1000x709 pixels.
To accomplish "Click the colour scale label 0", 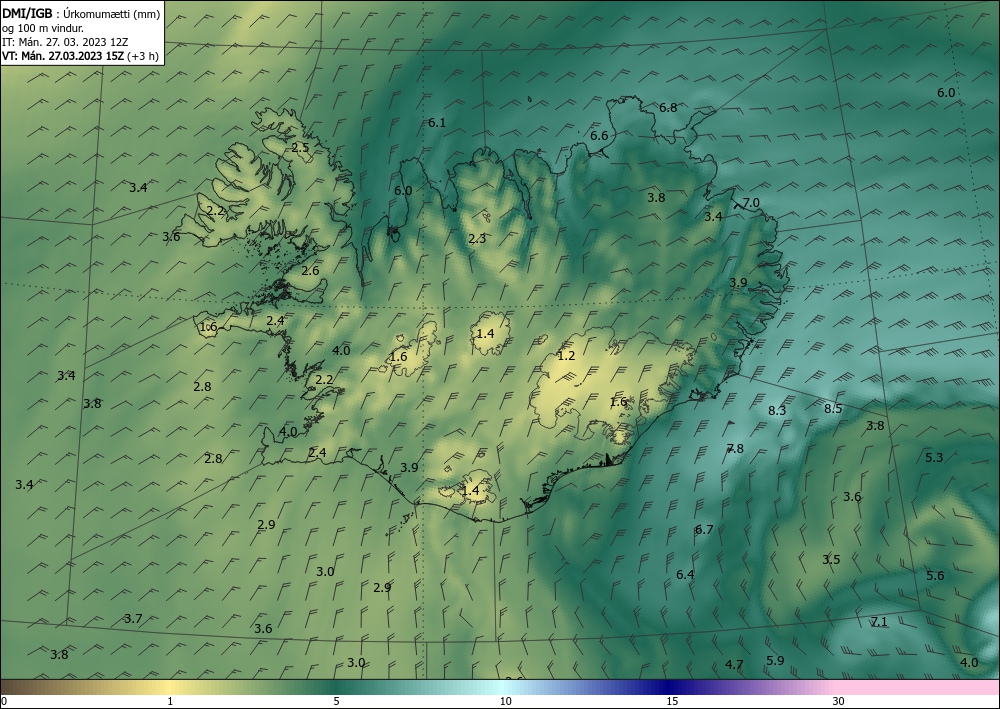I will click(x=4, y=701).
